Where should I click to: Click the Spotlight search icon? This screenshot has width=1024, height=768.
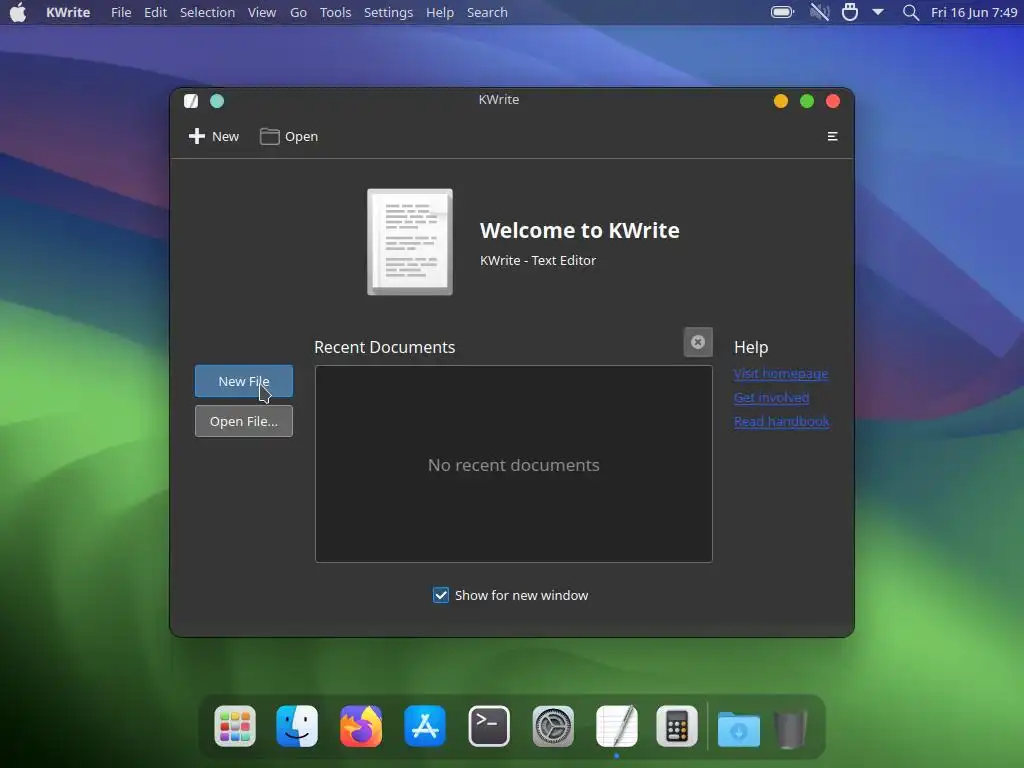910,12
